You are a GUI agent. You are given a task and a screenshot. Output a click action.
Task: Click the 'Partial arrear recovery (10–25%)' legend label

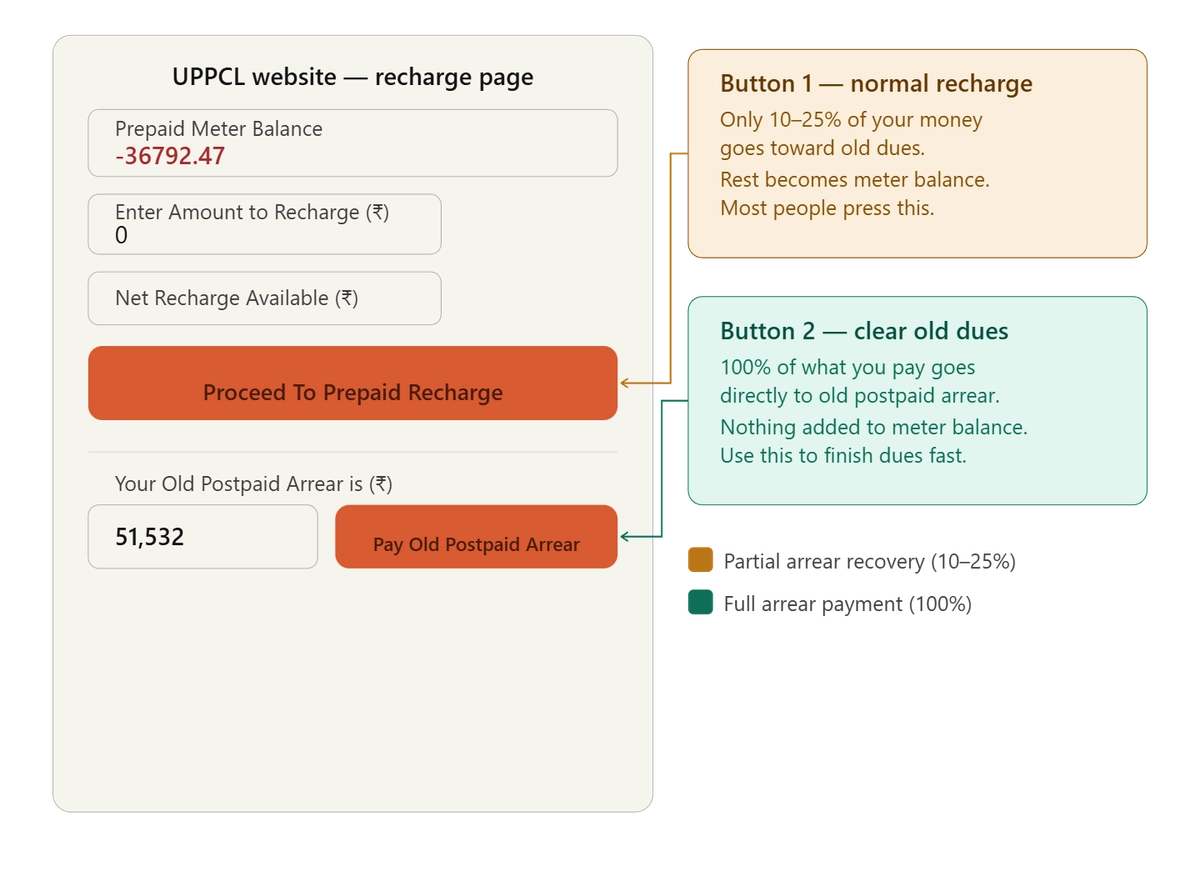[870, 562]
